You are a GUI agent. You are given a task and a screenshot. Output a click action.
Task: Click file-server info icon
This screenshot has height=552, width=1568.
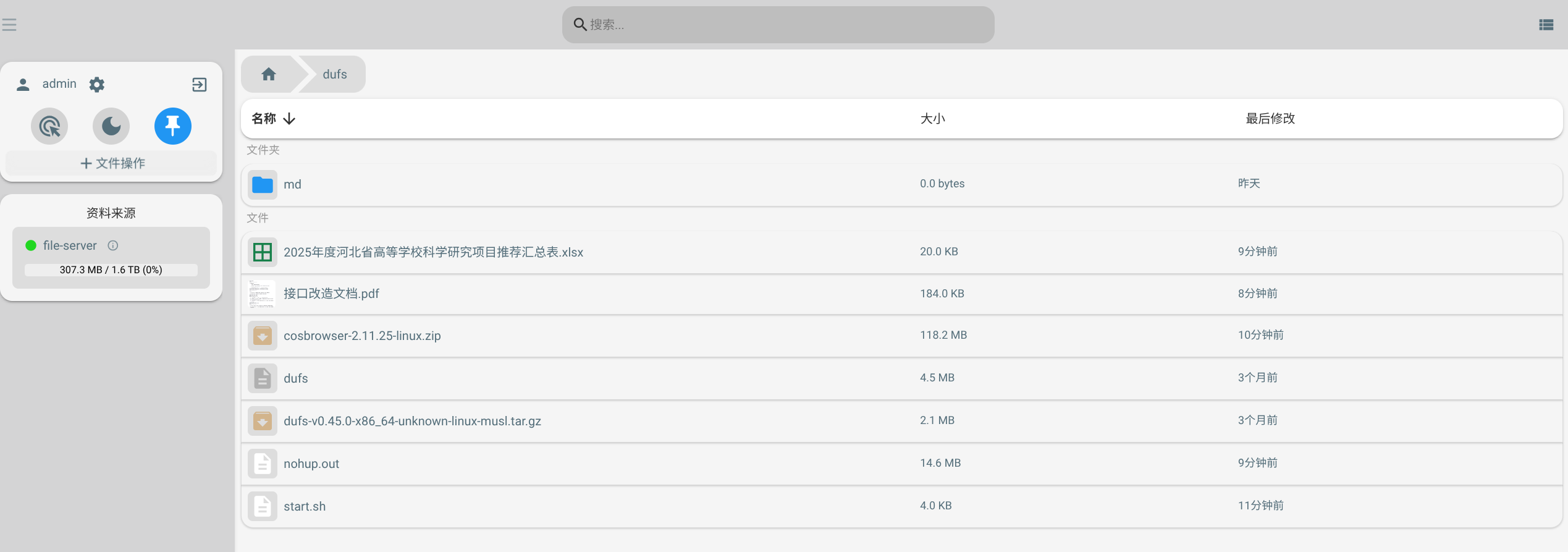point(113,245)
